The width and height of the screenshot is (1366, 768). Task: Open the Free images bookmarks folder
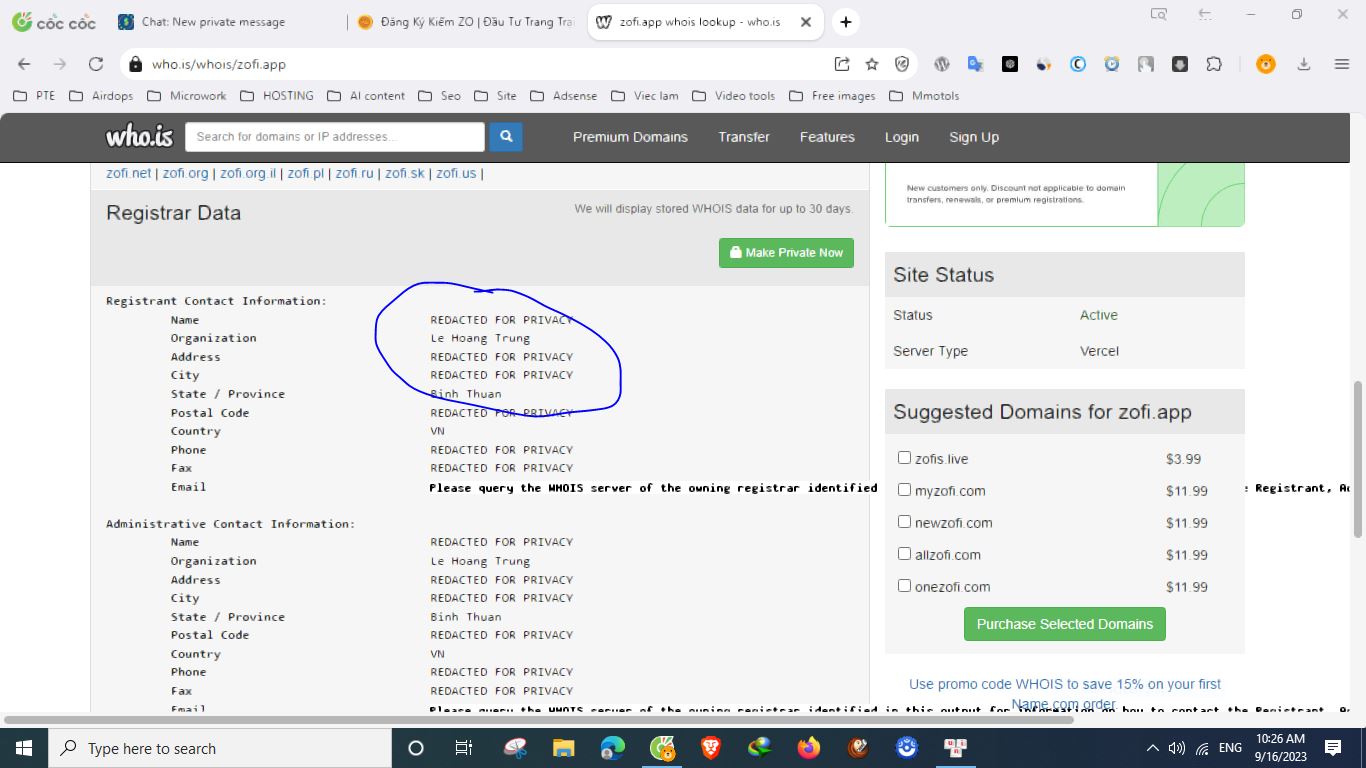click(x=832, y=96)
